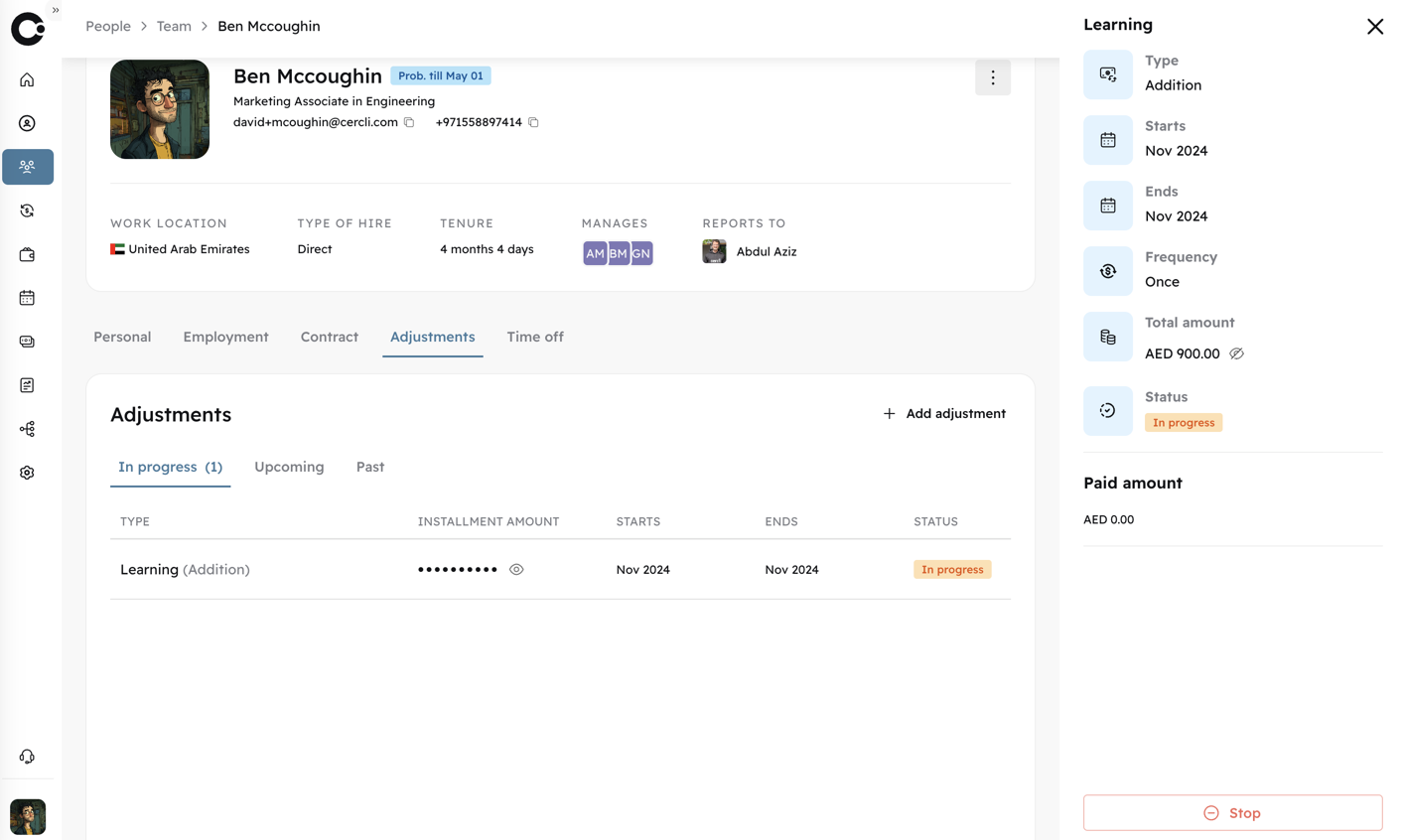Open the Time off tab

tap(535, 337)
